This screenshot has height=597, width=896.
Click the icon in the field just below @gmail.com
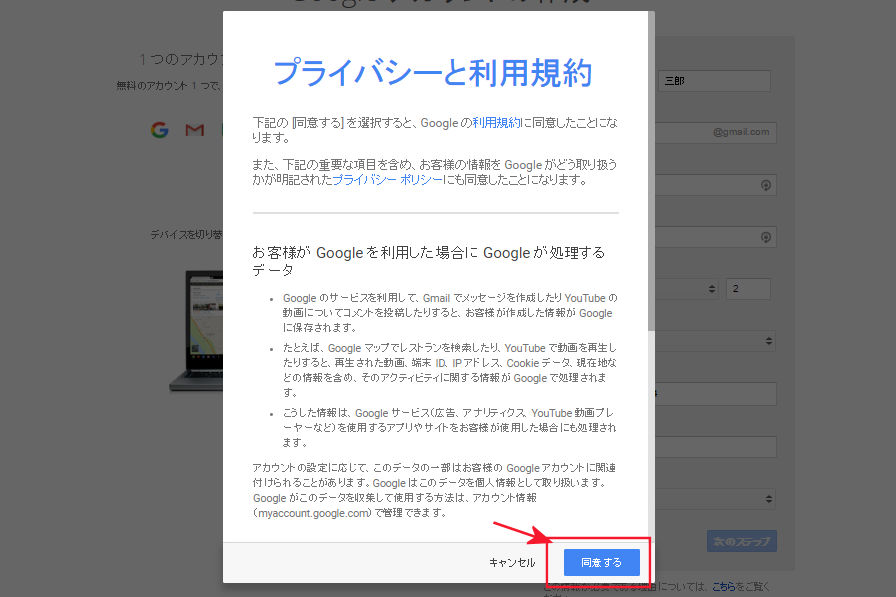click(x=766, y=185)
